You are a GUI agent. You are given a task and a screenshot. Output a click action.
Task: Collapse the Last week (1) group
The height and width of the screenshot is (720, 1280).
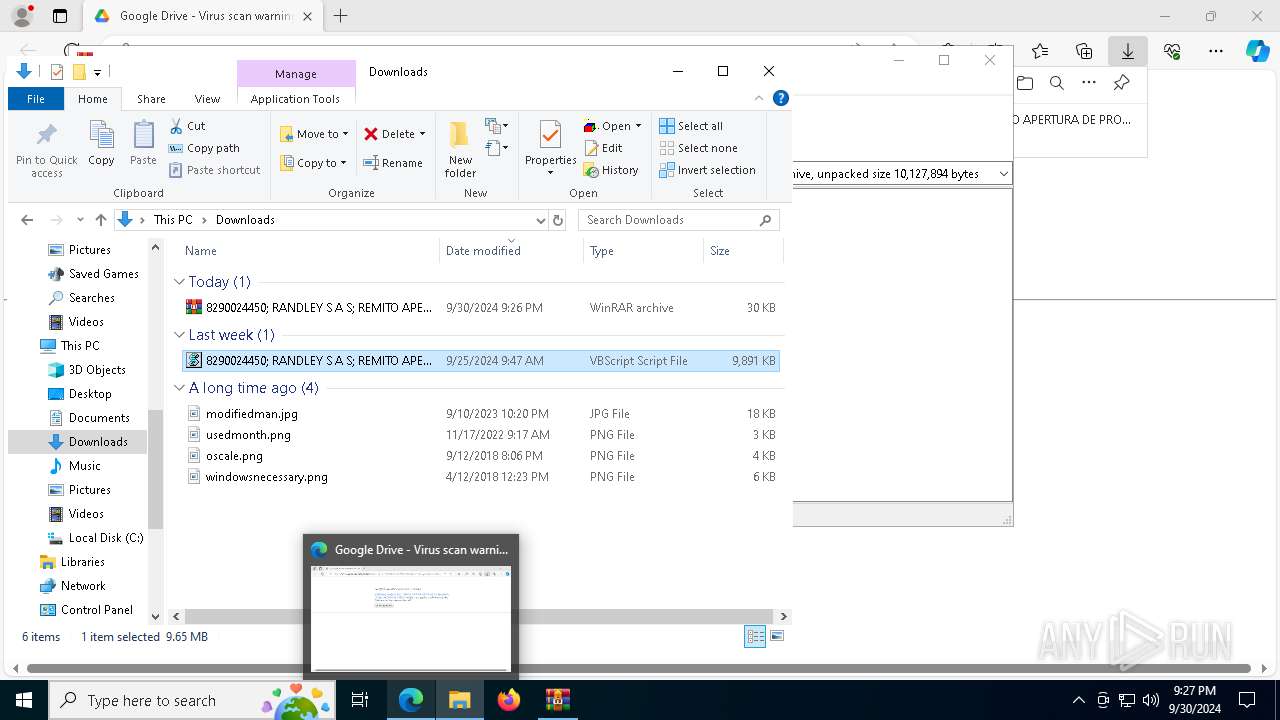tap(179, 335)
